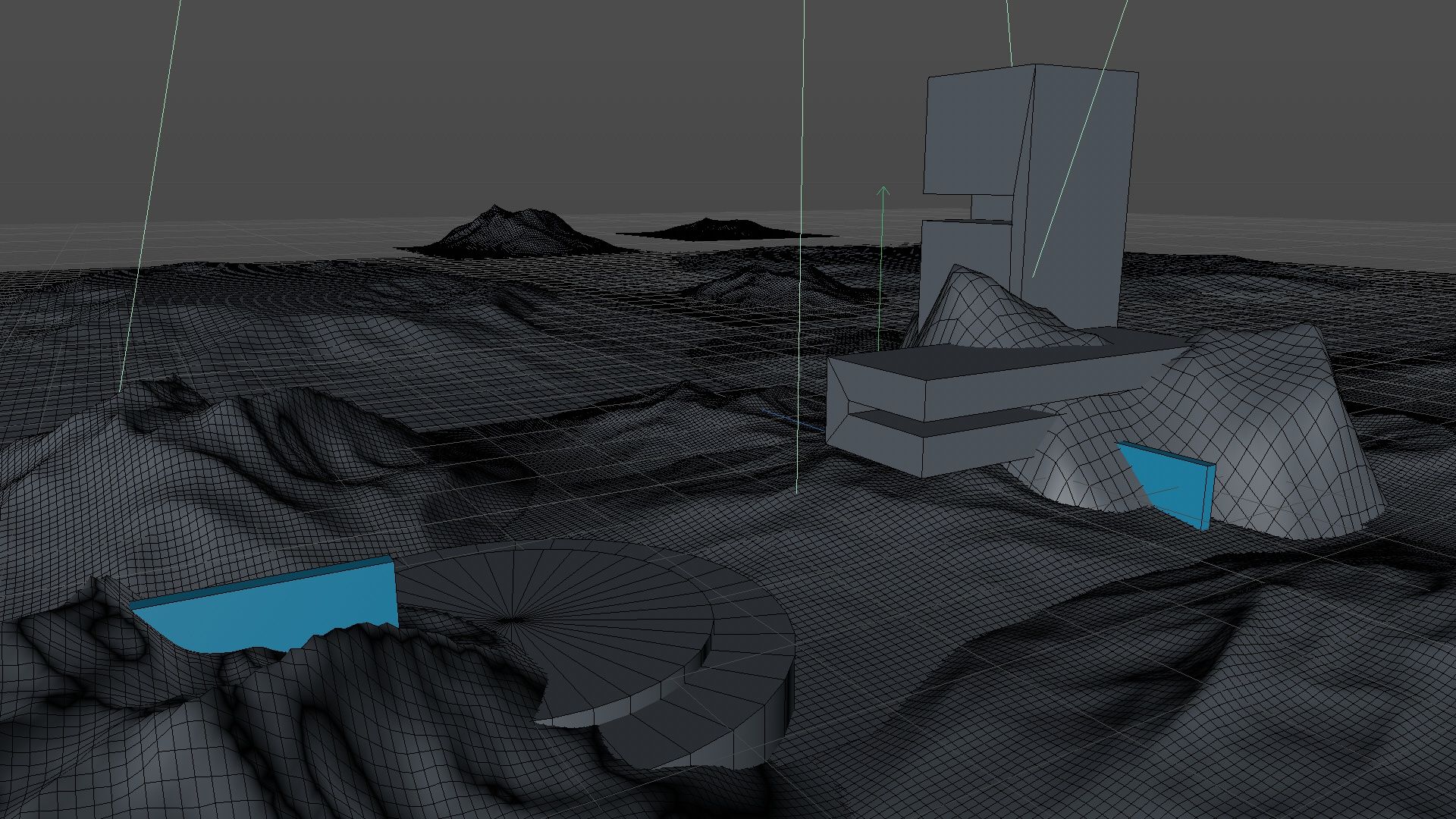Click the green upward arrow tip gizmo
The height and width of the screenshot is (819, 1456).
coord(883,187)
